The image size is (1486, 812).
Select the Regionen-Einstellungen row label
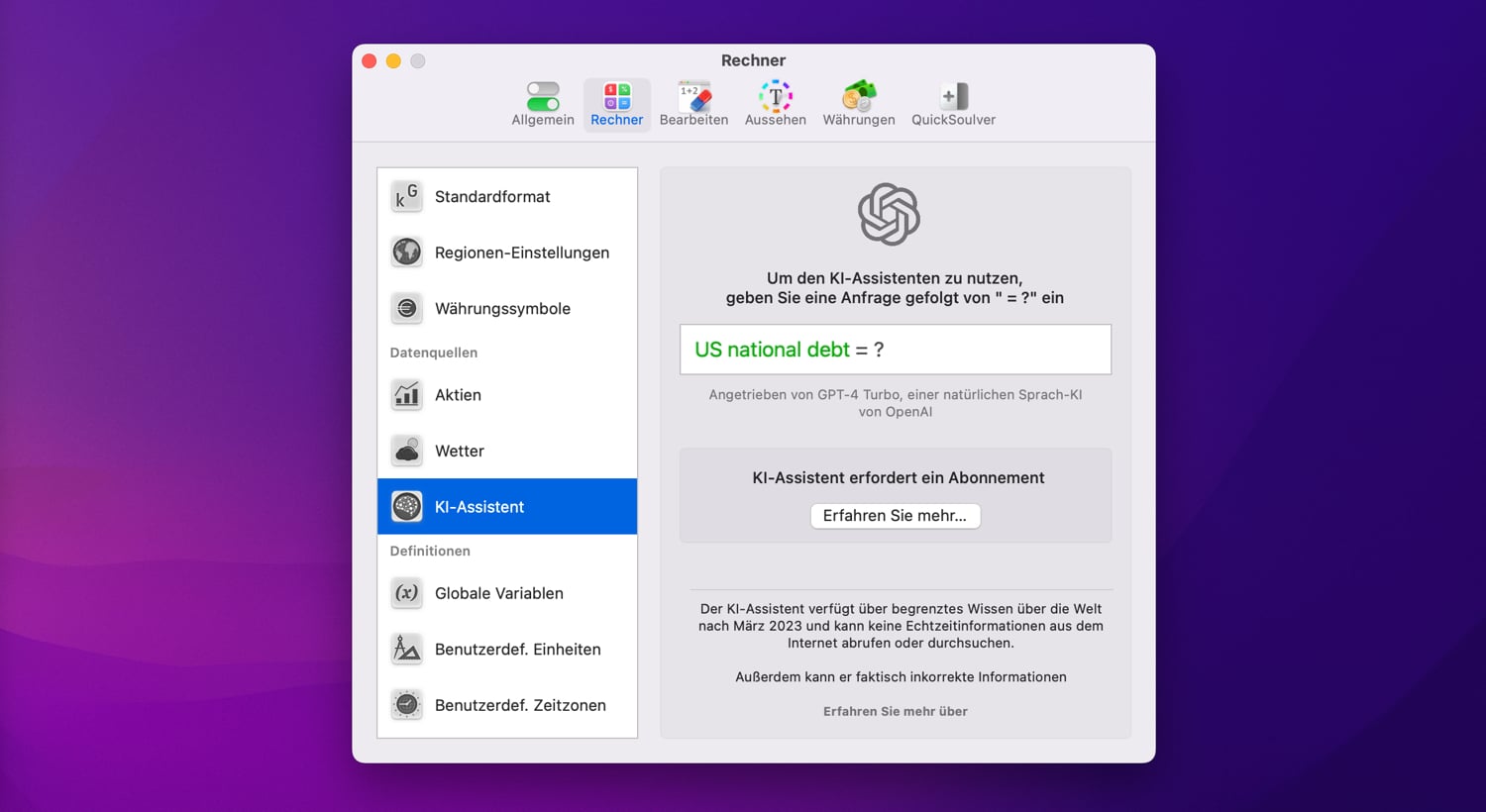tap(522, 253)
